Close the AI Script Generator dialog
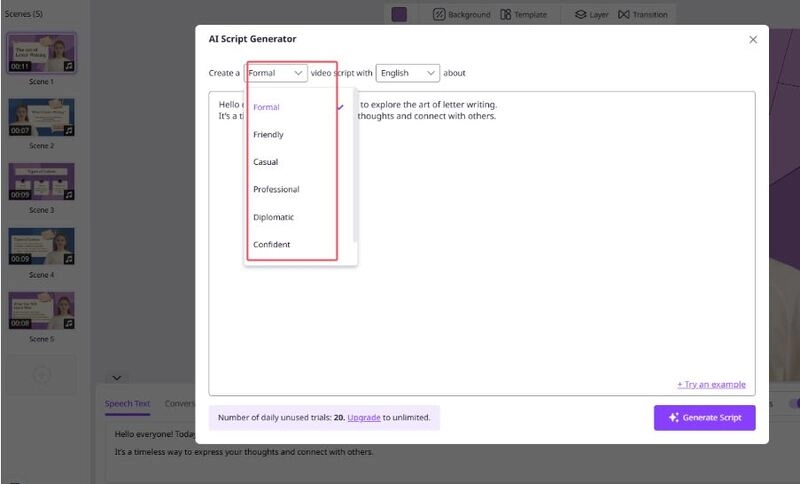The height and width of the screenshot is (484, 800). (753, 40)
